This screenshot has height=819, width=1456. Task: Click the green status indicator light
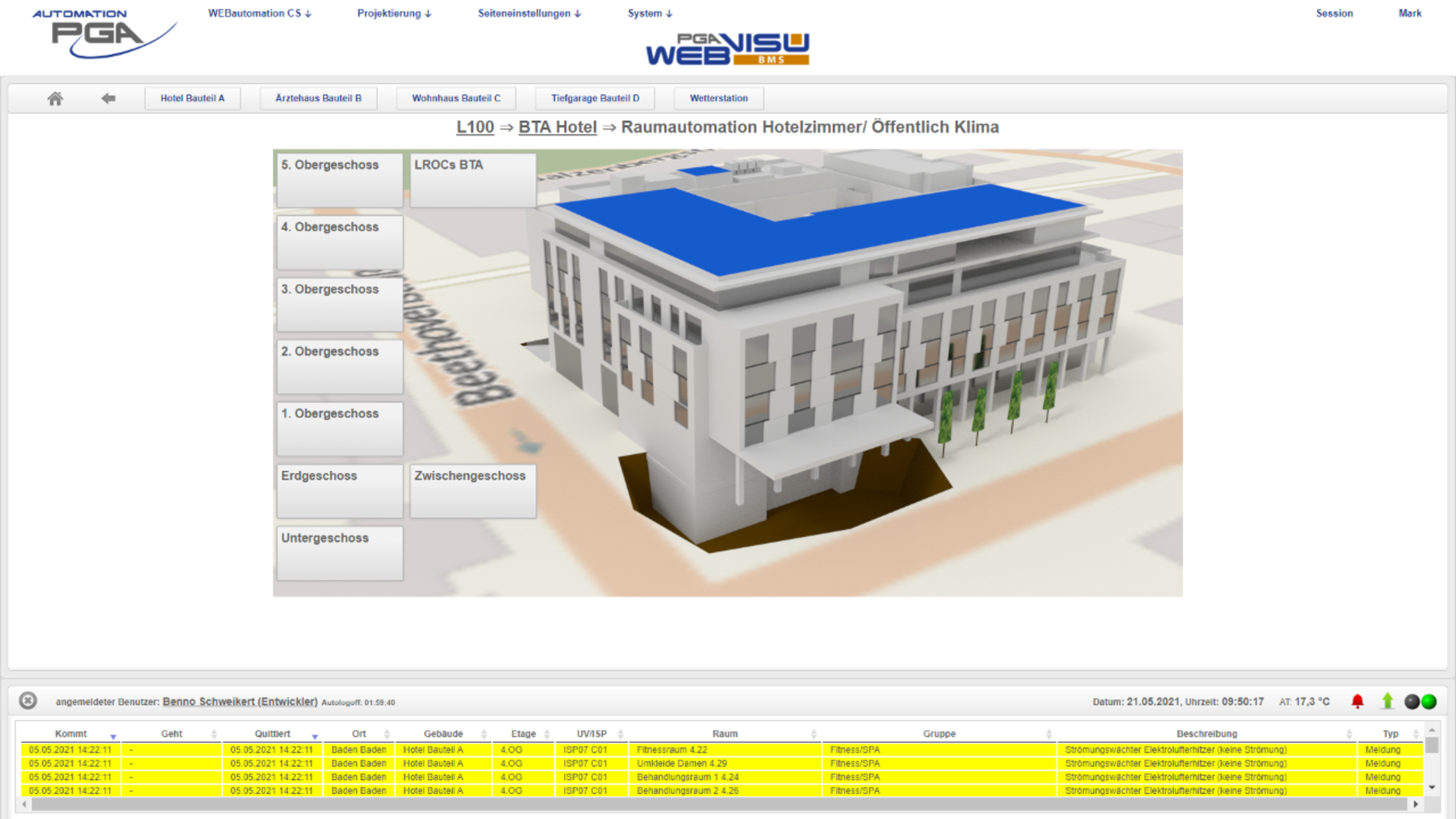point(1429,701)
